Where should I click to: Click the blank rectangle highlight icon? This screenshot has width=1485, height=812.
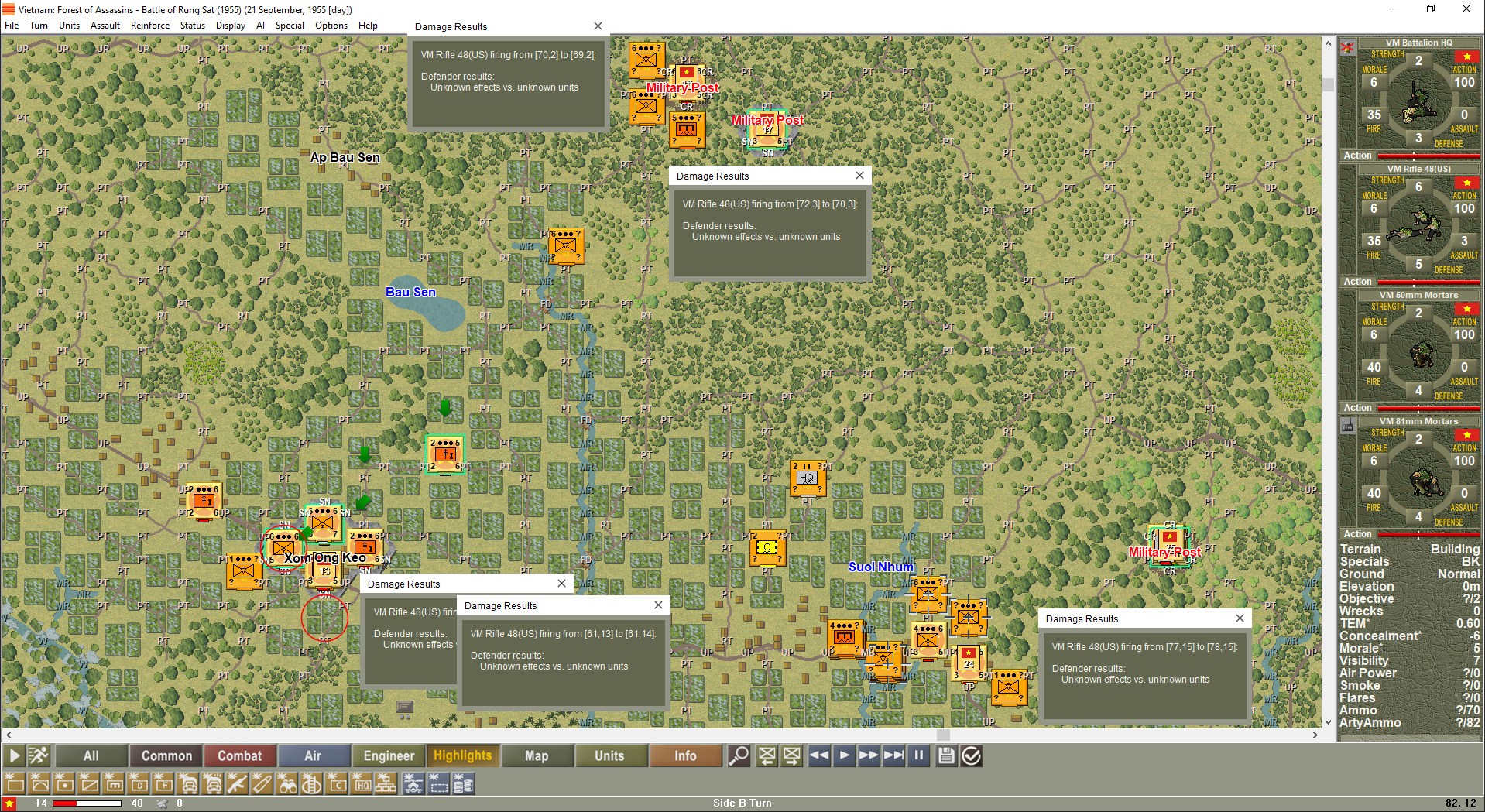coord(15,783)
